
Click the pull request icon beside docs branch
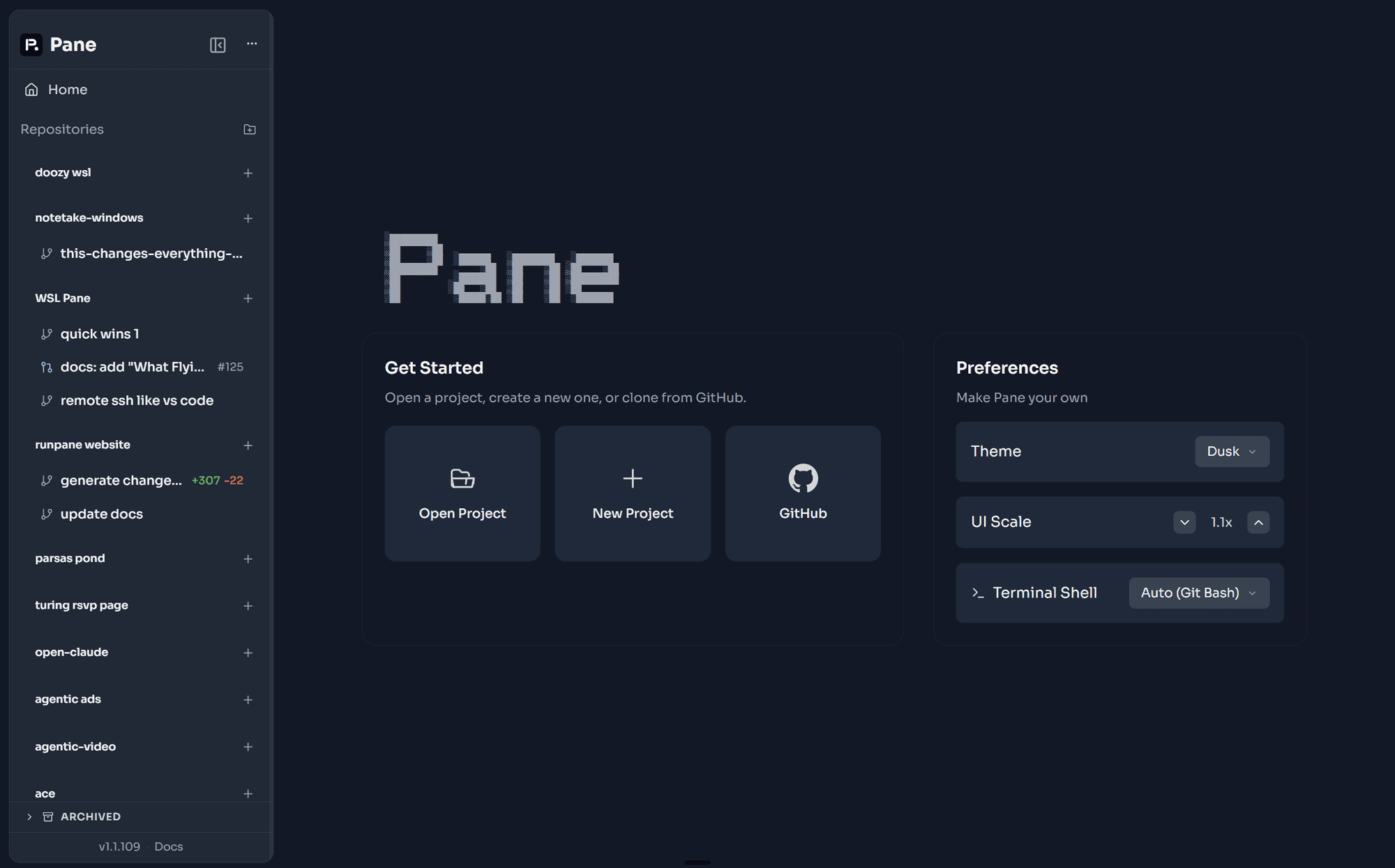46,366
